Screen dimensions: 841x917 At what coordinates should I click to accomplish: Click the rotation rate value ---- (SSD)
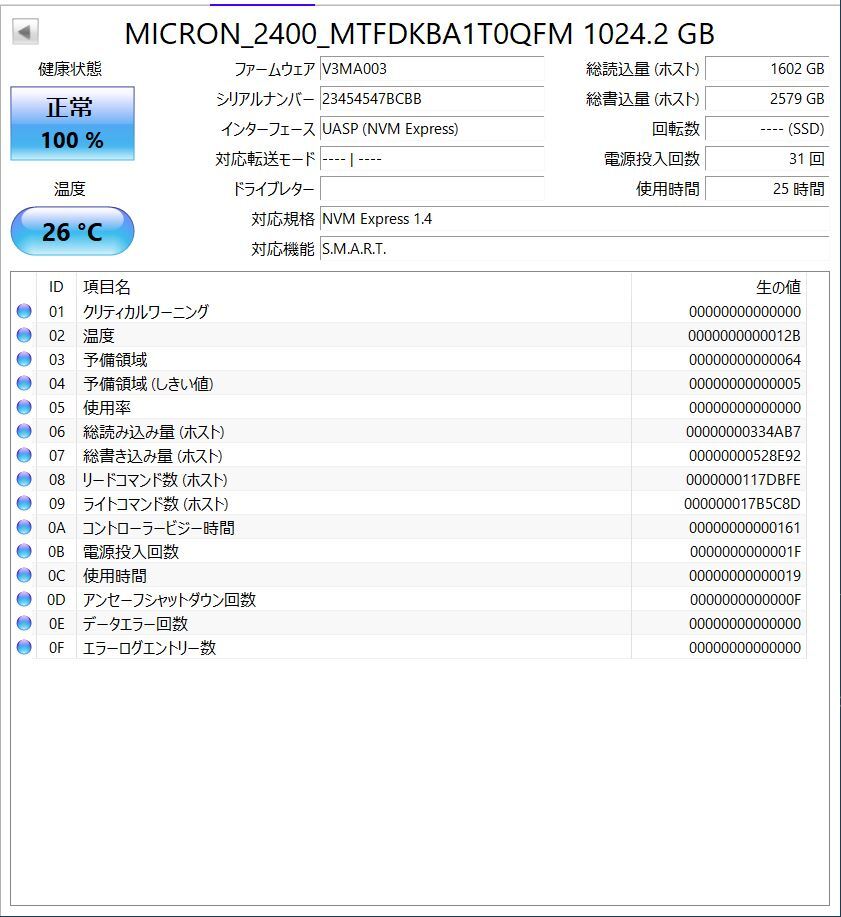[767, 129]
